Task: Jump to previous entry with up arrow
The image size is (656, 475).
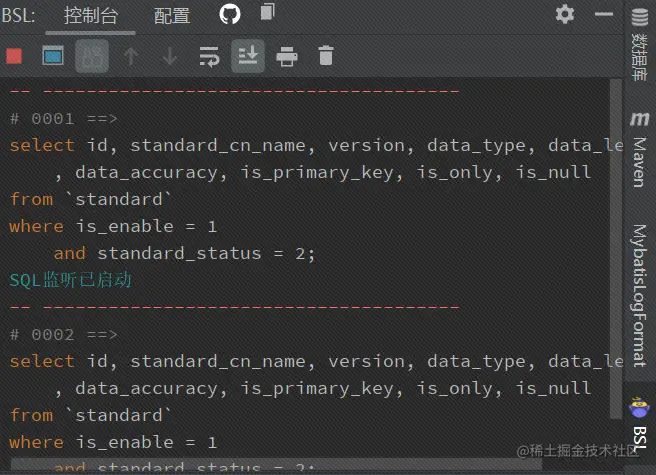Action: click(130, 56)
